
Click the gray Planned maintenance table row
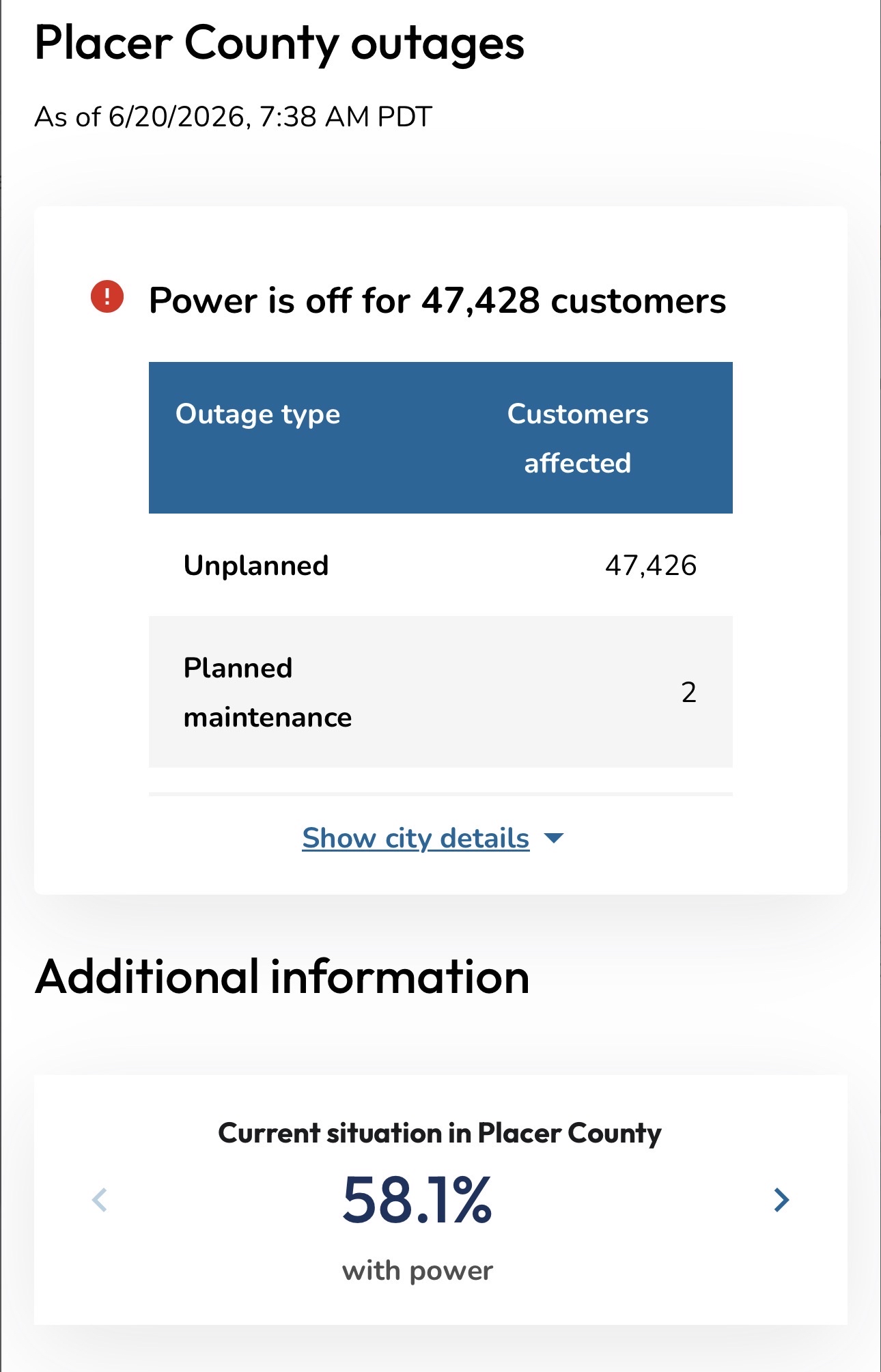[x=440, y=692]
